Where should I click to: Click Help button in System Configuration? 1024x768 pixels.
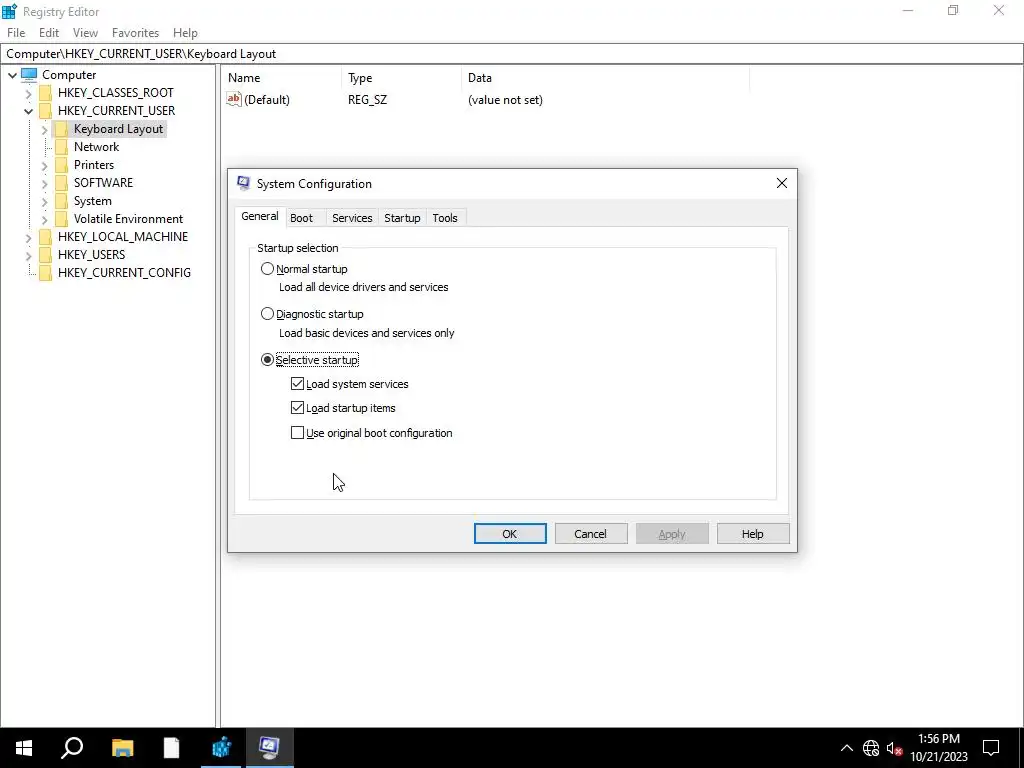pos(753,534)
